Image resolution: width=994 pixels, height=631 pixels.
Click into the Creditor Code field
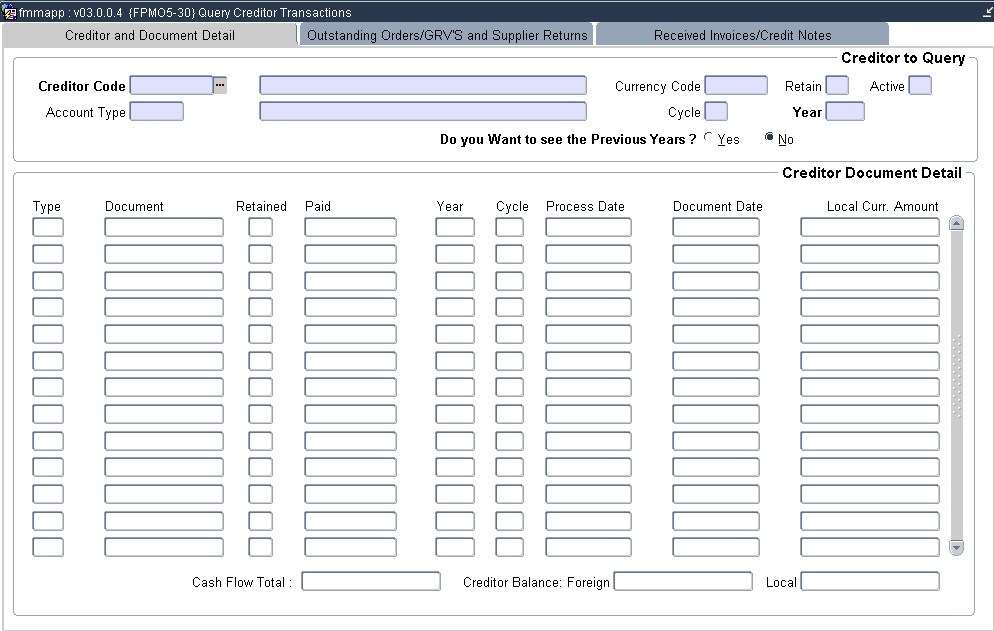click(171, 86)
